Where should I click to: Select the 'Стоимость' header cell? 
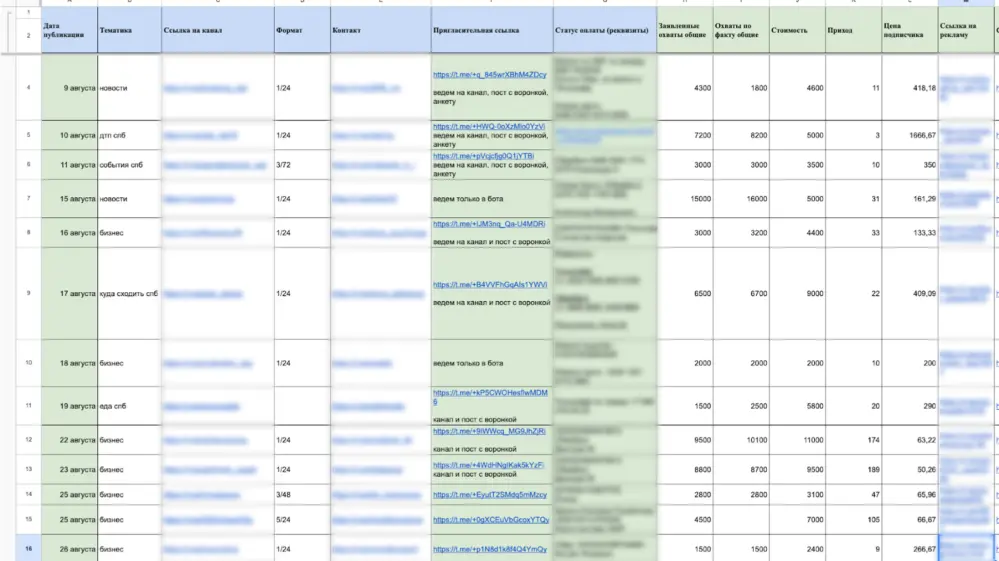pos(797,30)
